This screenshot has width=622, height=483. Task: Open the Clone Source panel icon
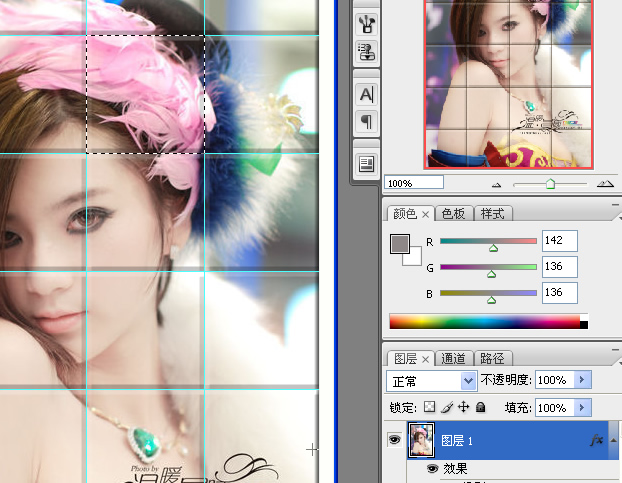[367, 52]
